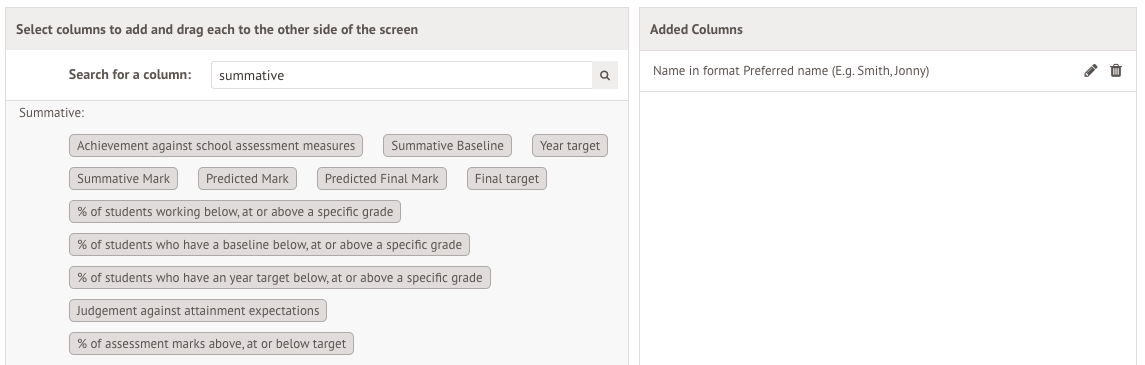Viewport: 1145px width, 365px height.
Task: Choose the Predicted Mark column tag
Action: click(x=248, y=179)
